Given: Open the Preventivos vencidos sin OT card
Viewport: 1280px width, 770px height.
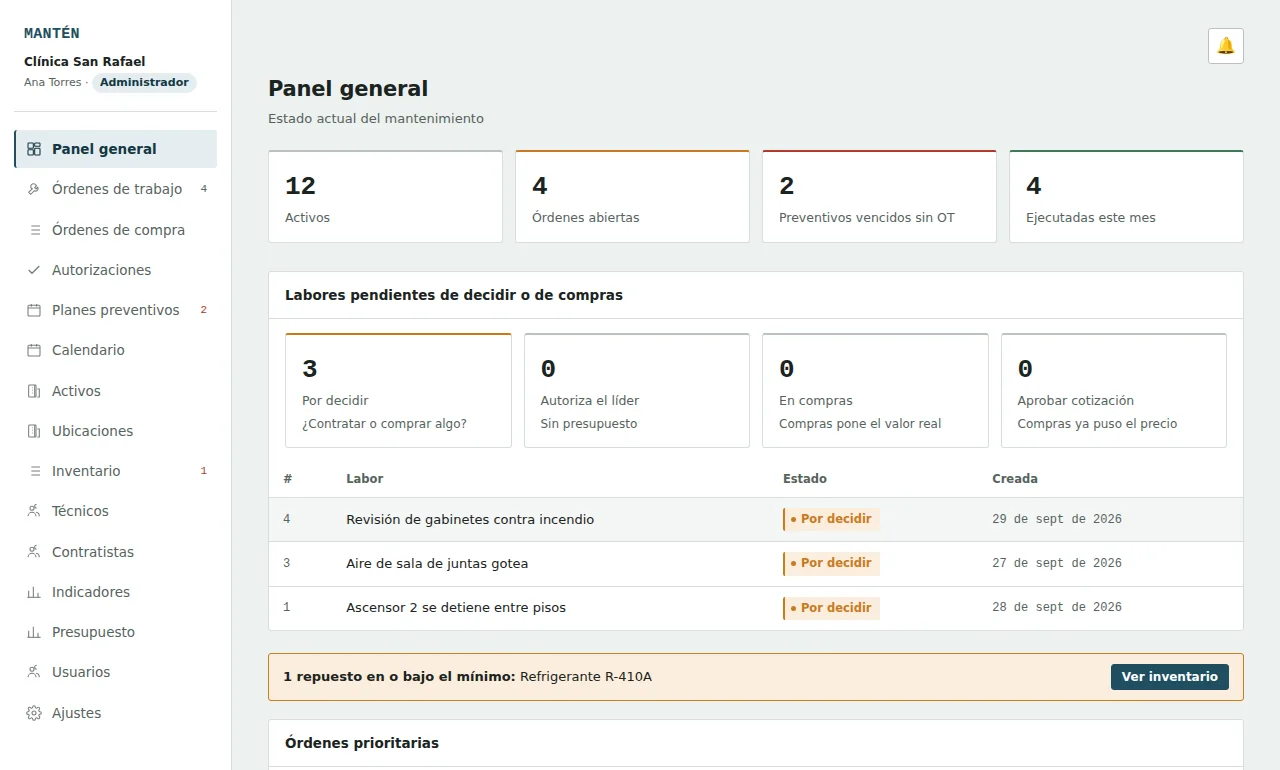Looking at the screenshot, I should click(879, 196).
